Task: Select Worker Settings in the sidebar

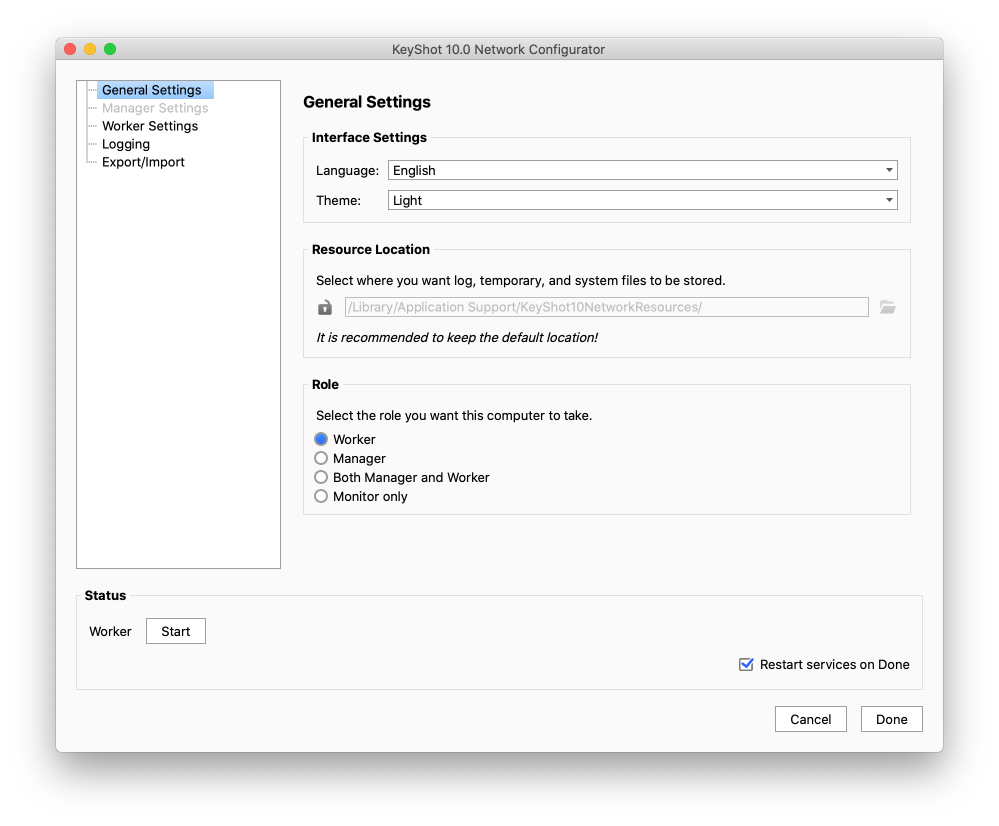Action: [x=149, y=126]
